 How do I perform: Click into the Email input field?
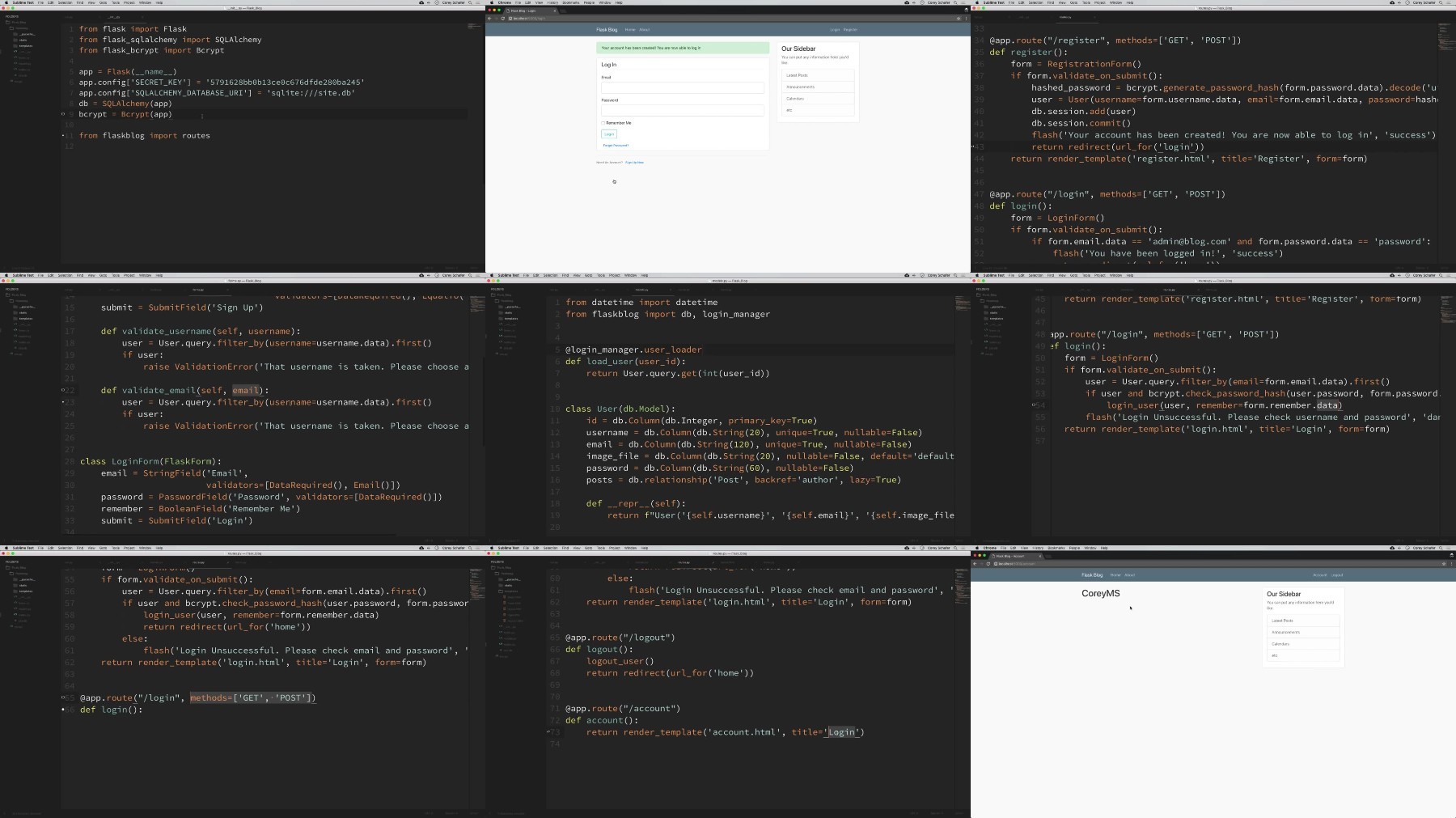tap(683, 87)
